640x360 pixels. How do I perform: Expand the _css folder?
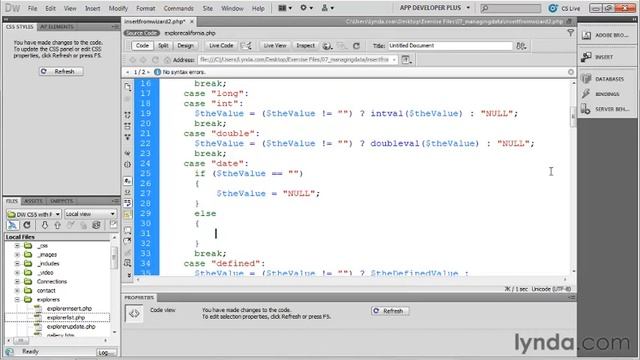pyautogui.click(x=17, y=246)
